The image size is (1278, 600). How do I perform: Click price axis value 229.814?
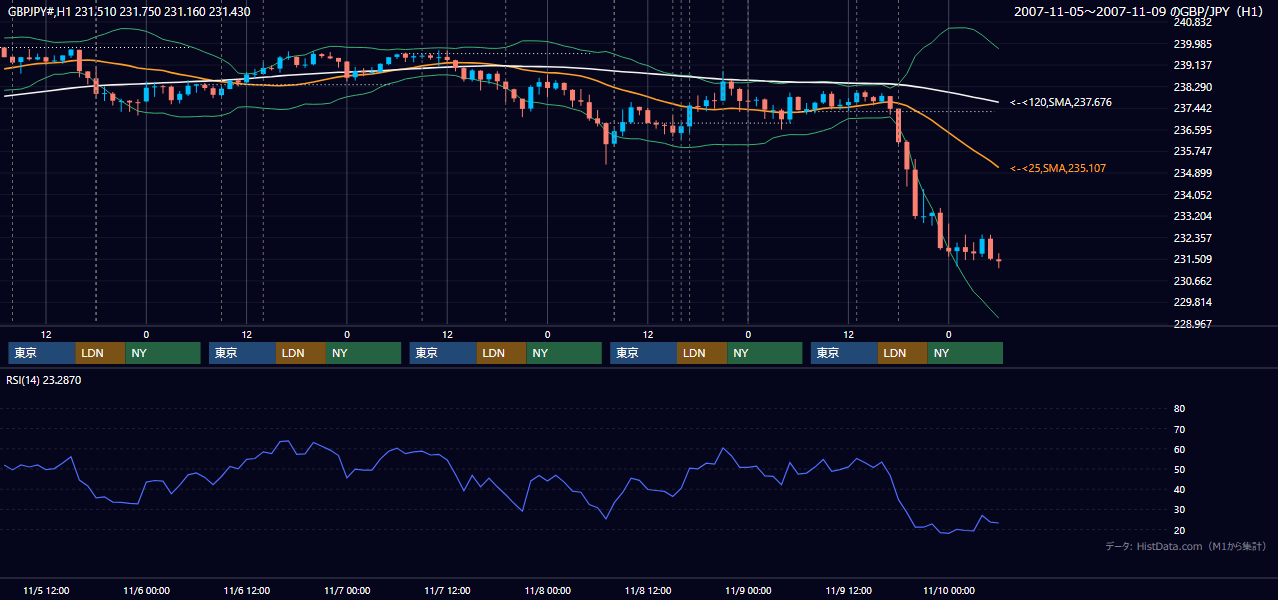pyautogui.click(x=1192, y=302)
